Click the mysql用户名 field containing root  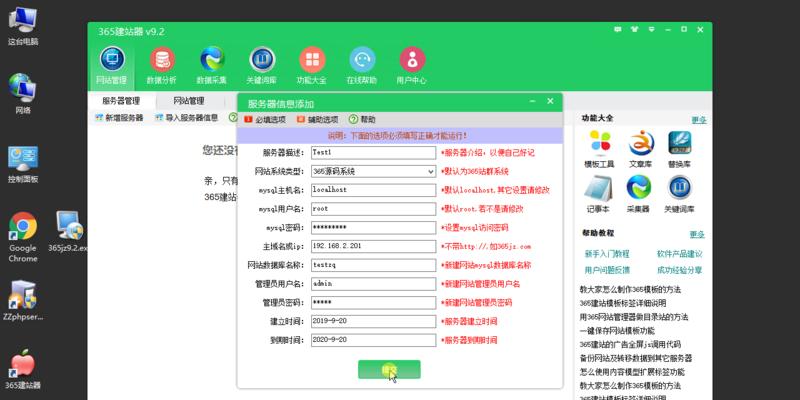(373, 209)
